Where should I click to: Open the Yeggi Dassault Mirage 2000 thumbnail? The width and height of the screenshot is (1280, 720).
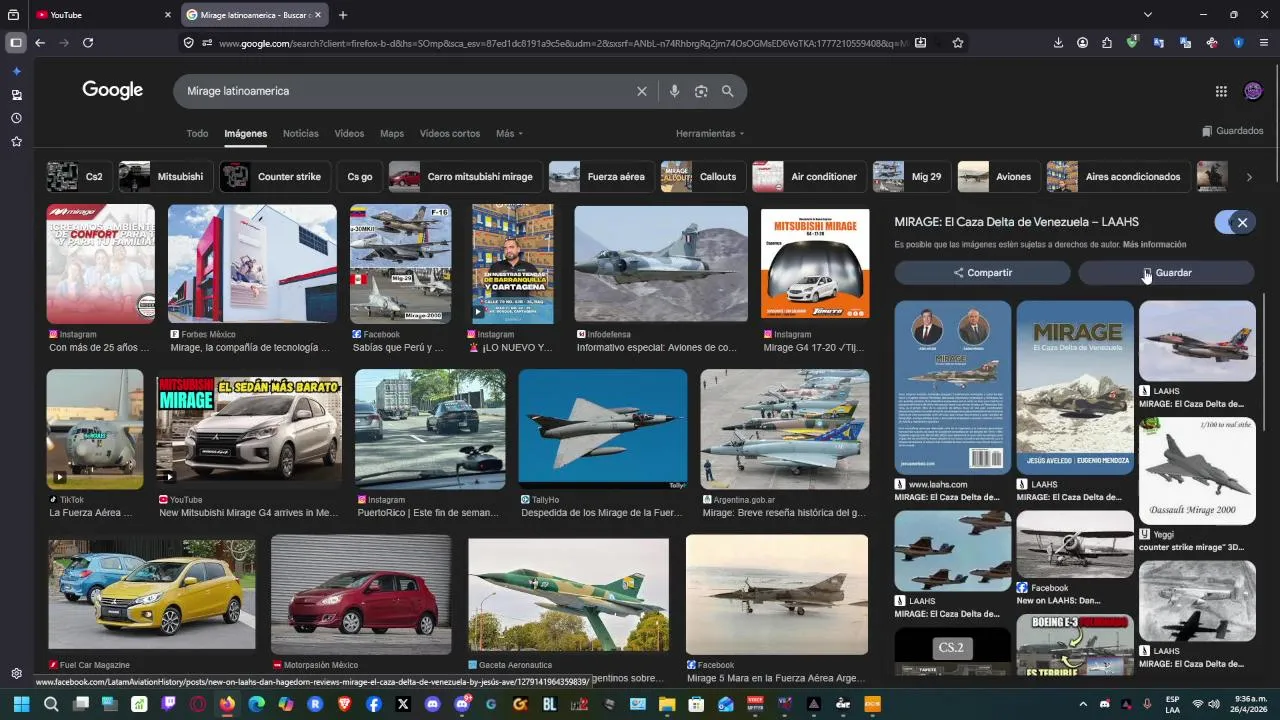[1197, 471]
